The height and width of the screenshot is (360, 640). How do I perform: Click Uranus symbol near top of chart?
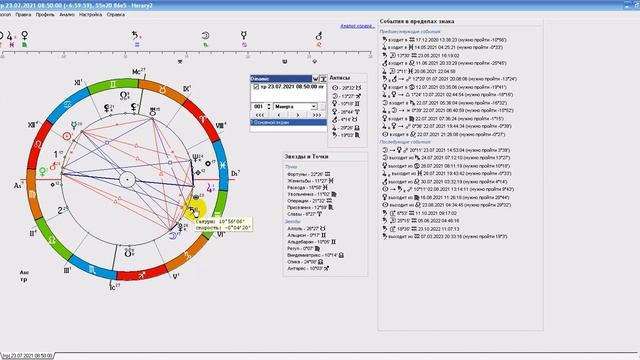(x=153, y=112)
